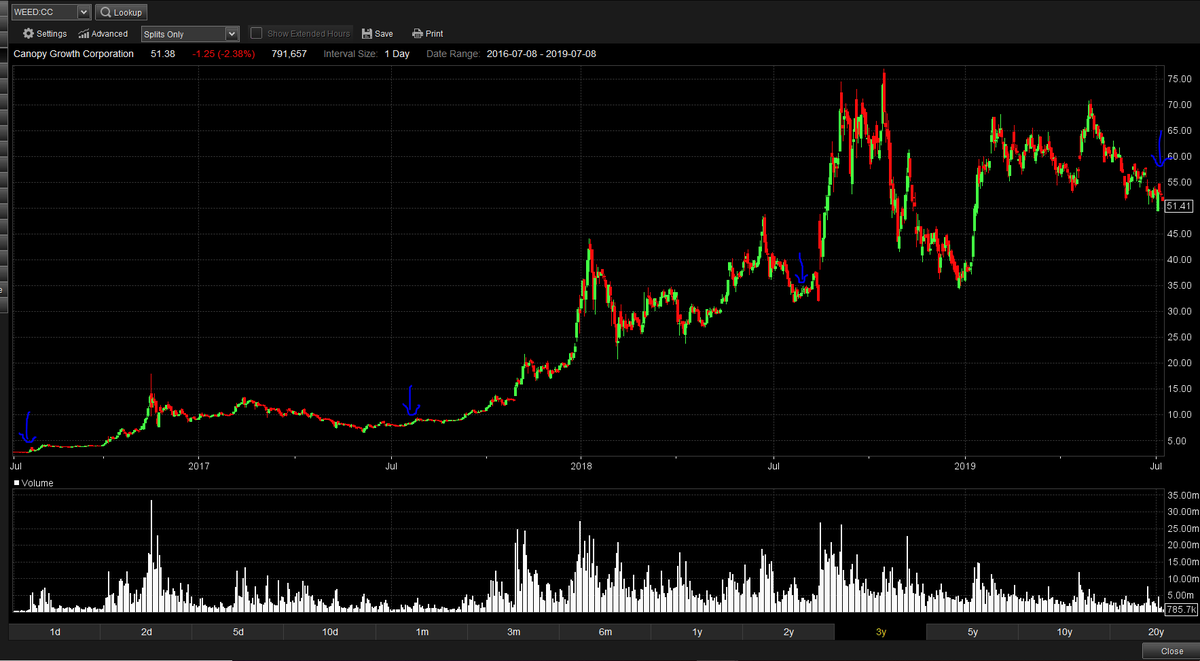Screen dimensions: 1200x661
Task: Select the 10y range tab
Action: click(x=1064, y=632)
